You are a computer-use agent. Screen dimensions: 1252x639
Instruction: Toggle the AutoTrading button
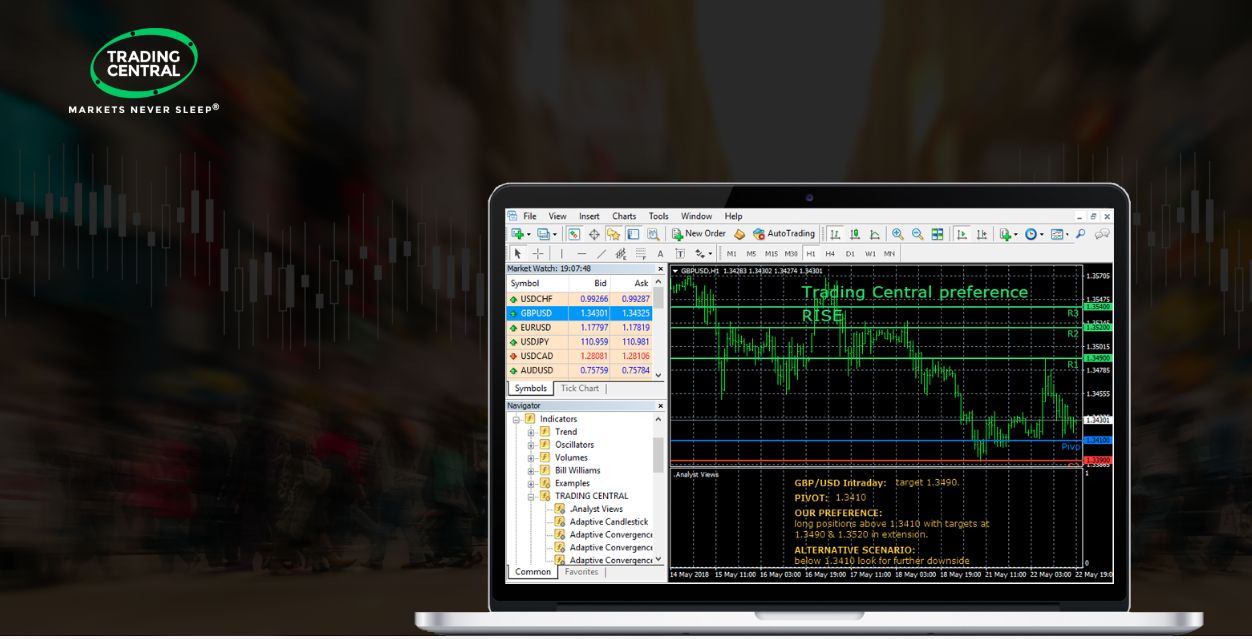click(x=784, y=234)
